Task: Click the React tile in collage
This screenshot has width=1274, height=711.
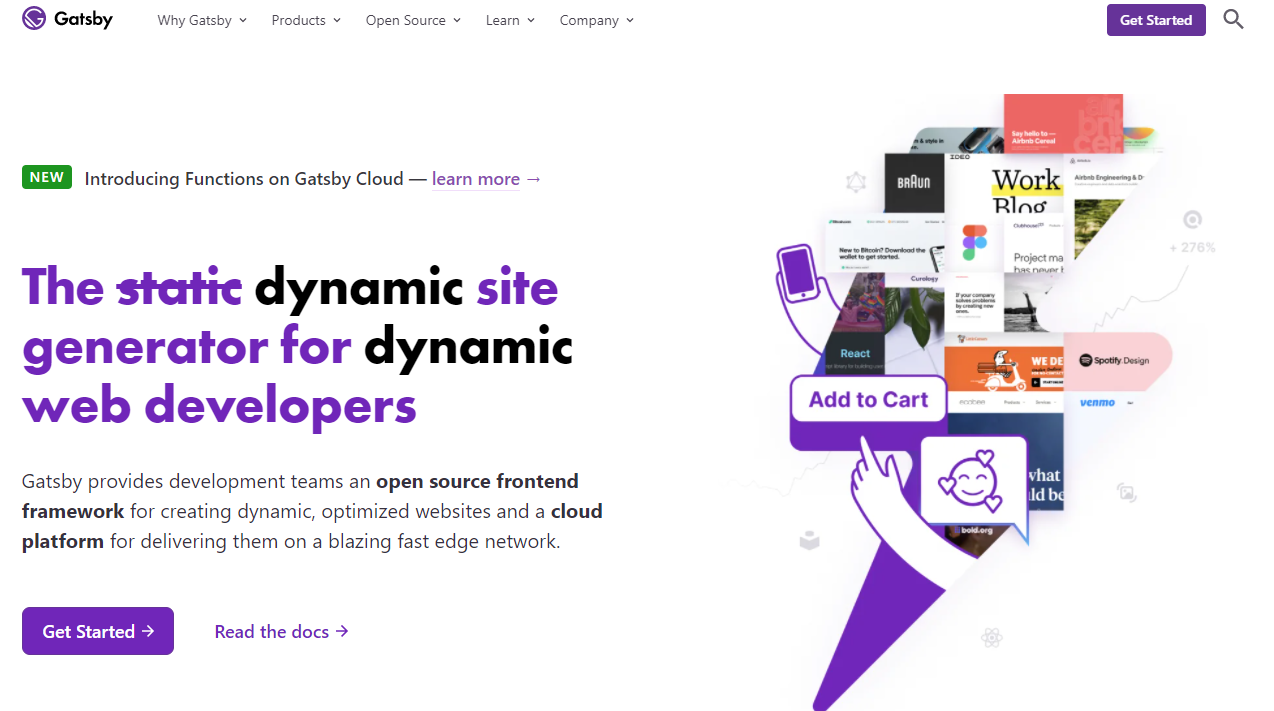Action: point(855,353)
